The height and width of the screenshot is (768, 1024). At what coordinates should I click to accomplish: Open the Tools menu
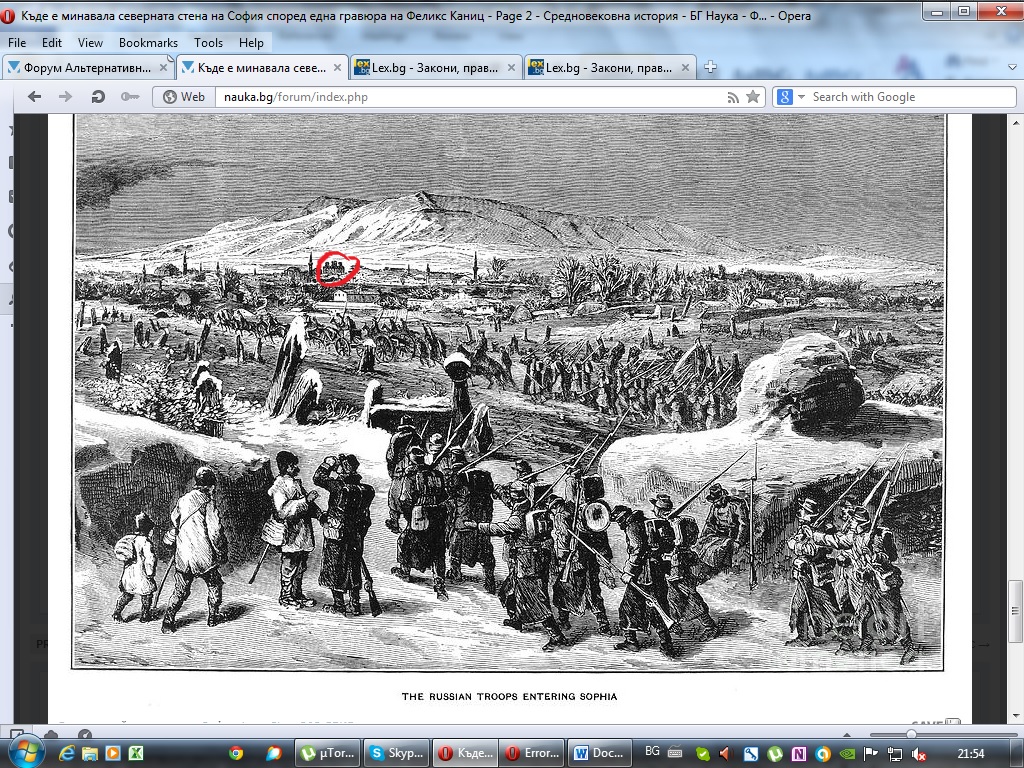coord(208,42)
